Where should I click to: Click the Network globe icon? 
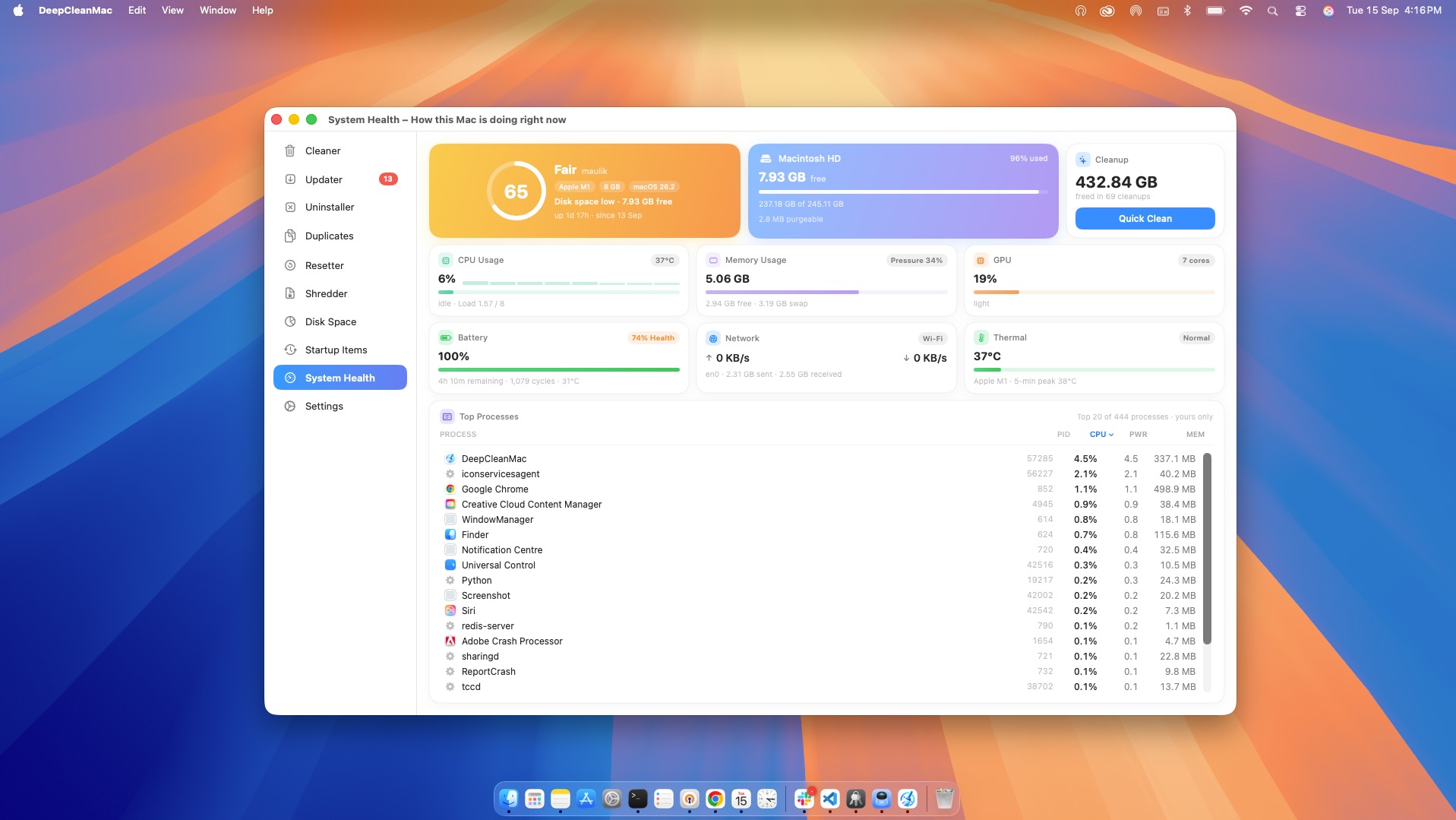(713, 338)
